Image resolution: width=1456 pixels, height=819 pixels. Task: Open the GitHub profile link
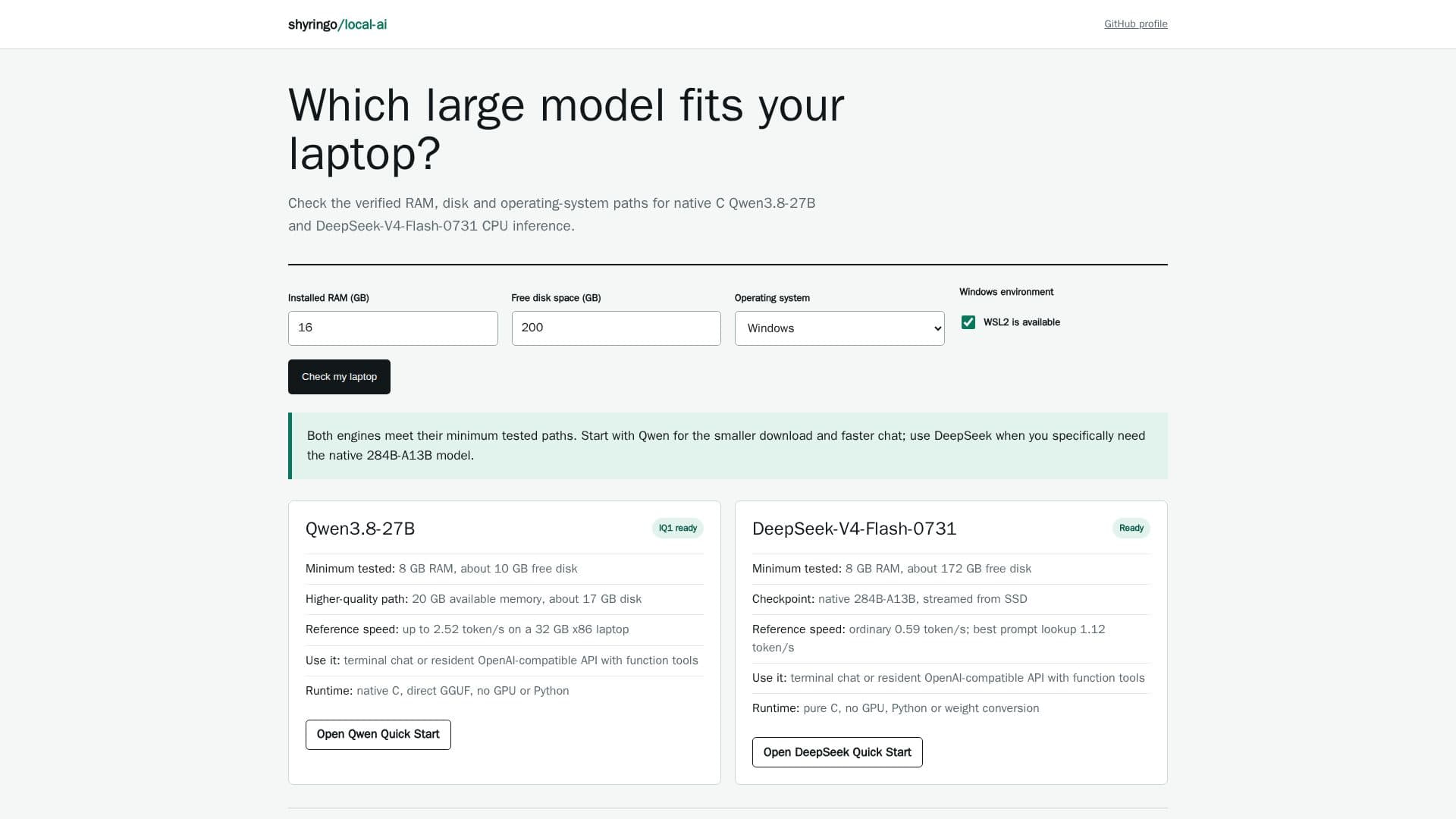click(1135, 24)
